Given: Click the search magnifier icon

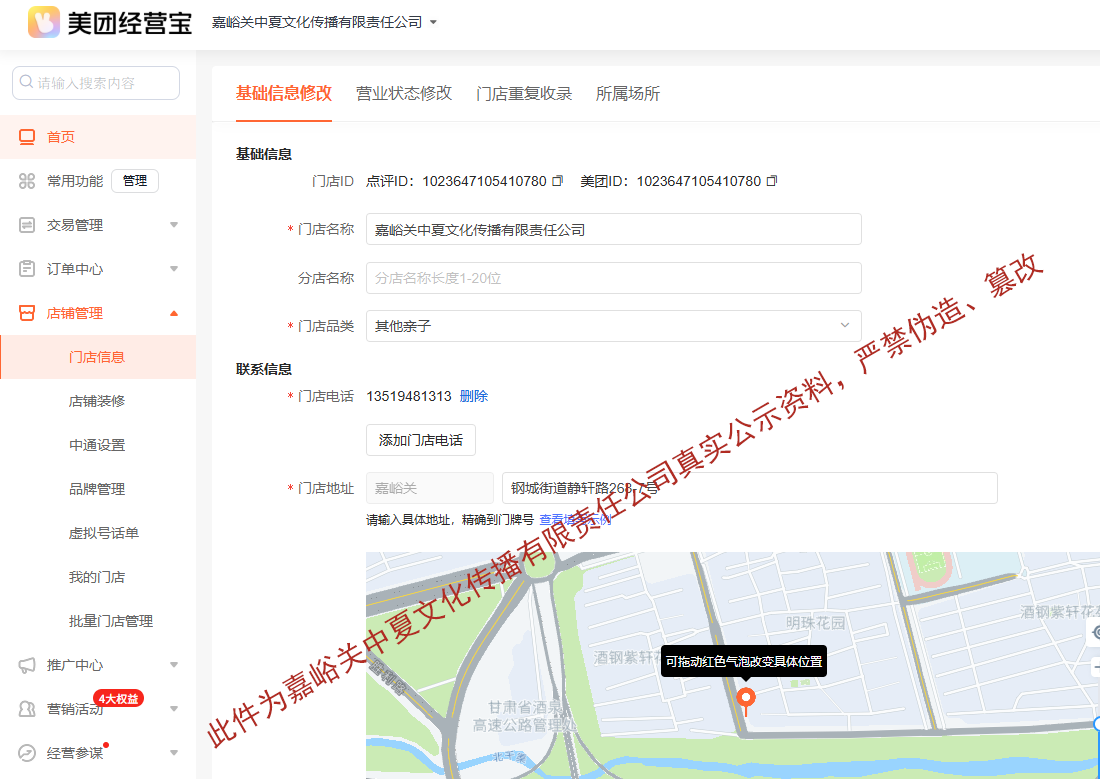Looking at the screenshot, I should tap(26, 82).
